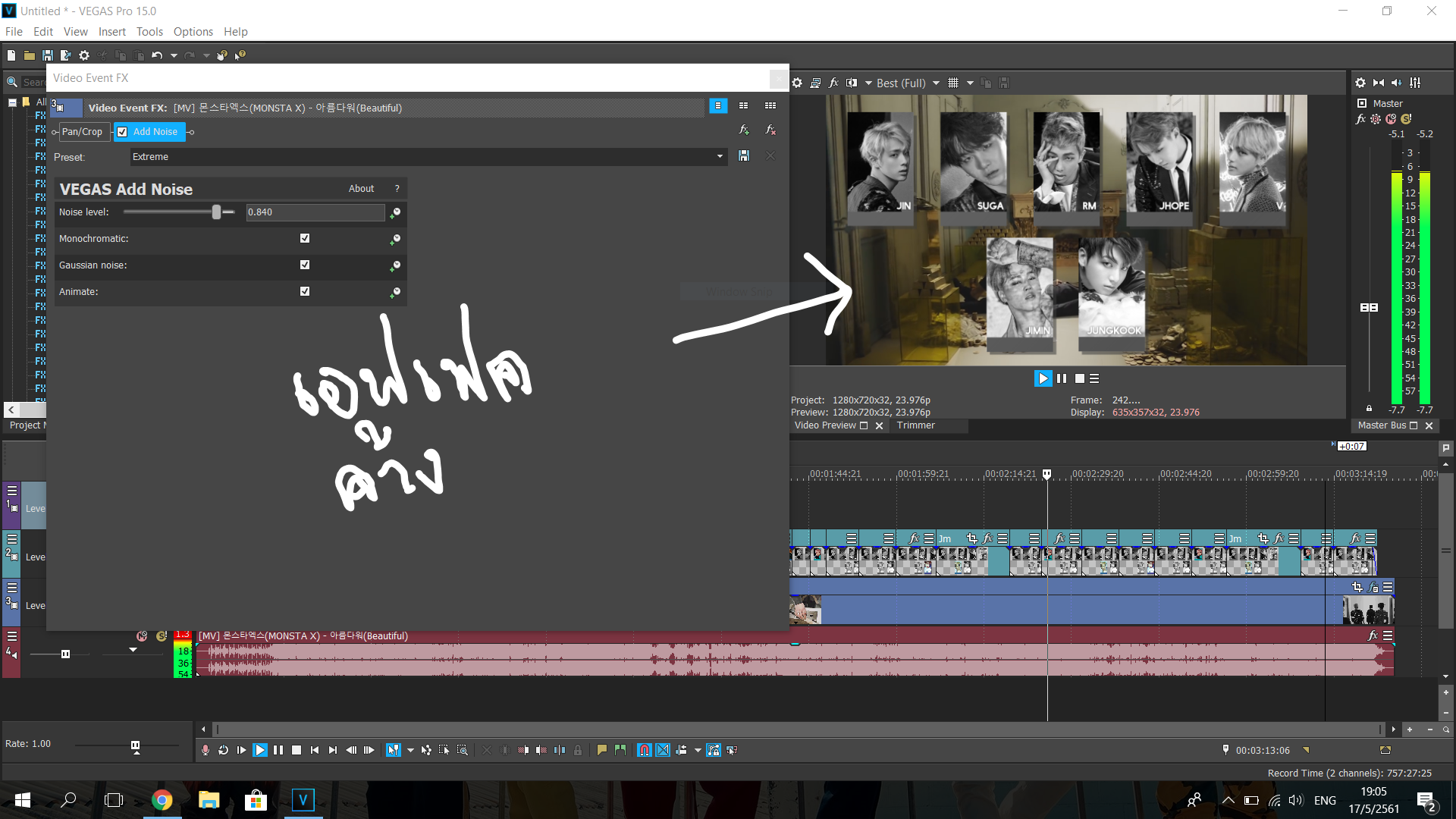Open the overlays grid dropdown arrow
This screenshot has height=819, width=1456.
coord(970,83)
